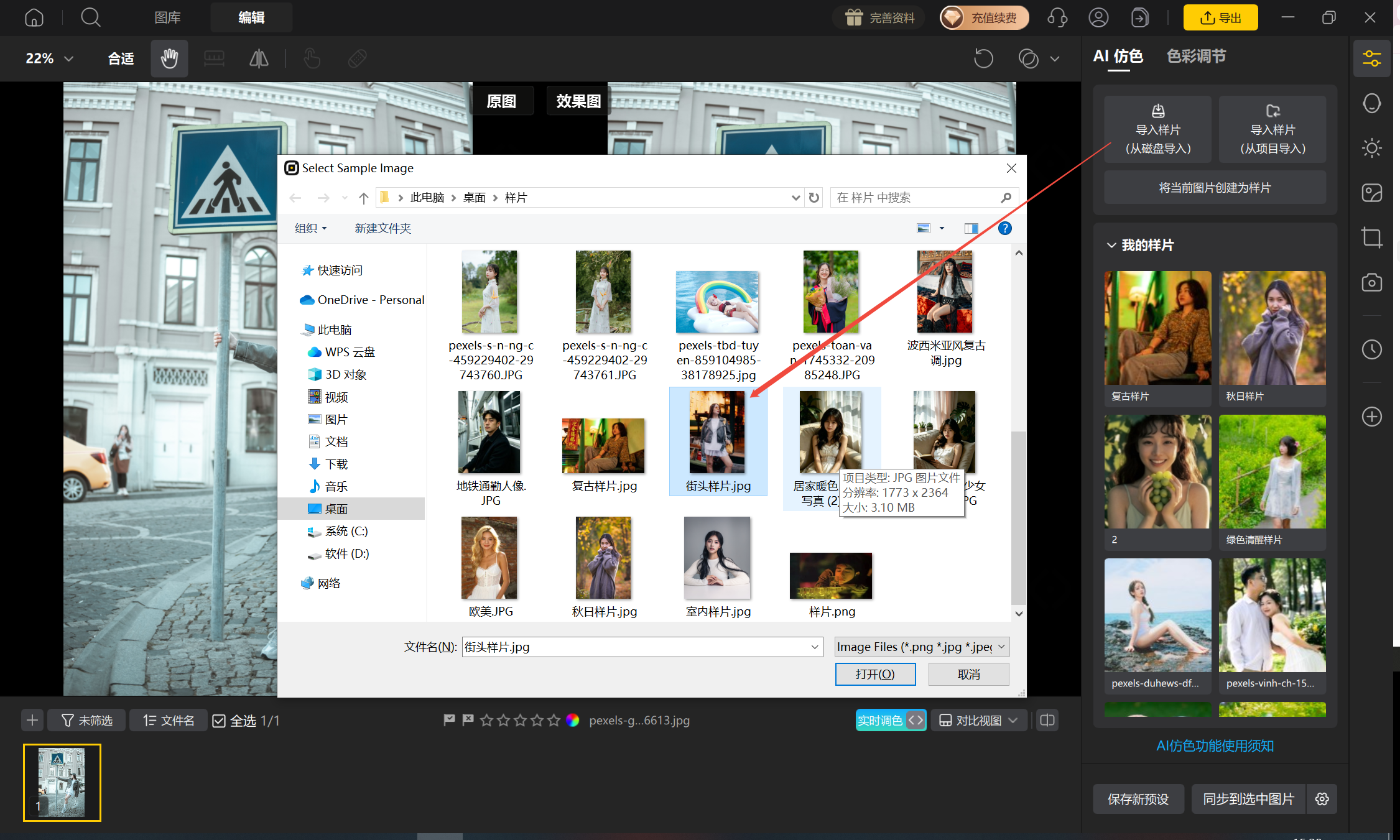Click the third rating star
Viewport: 1400px width, 840px height.
(x=521, y=720)
